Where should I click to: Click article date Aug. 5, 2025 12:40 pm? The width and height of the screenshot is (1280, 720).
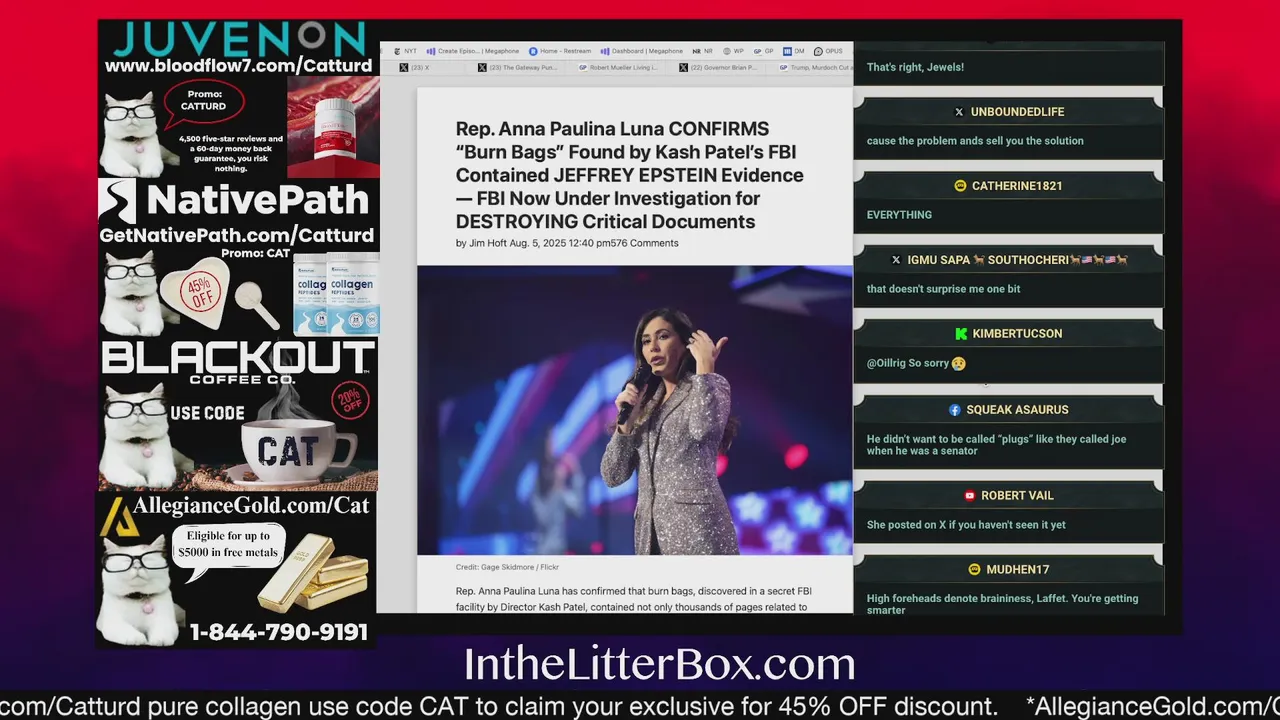point(560,243)
